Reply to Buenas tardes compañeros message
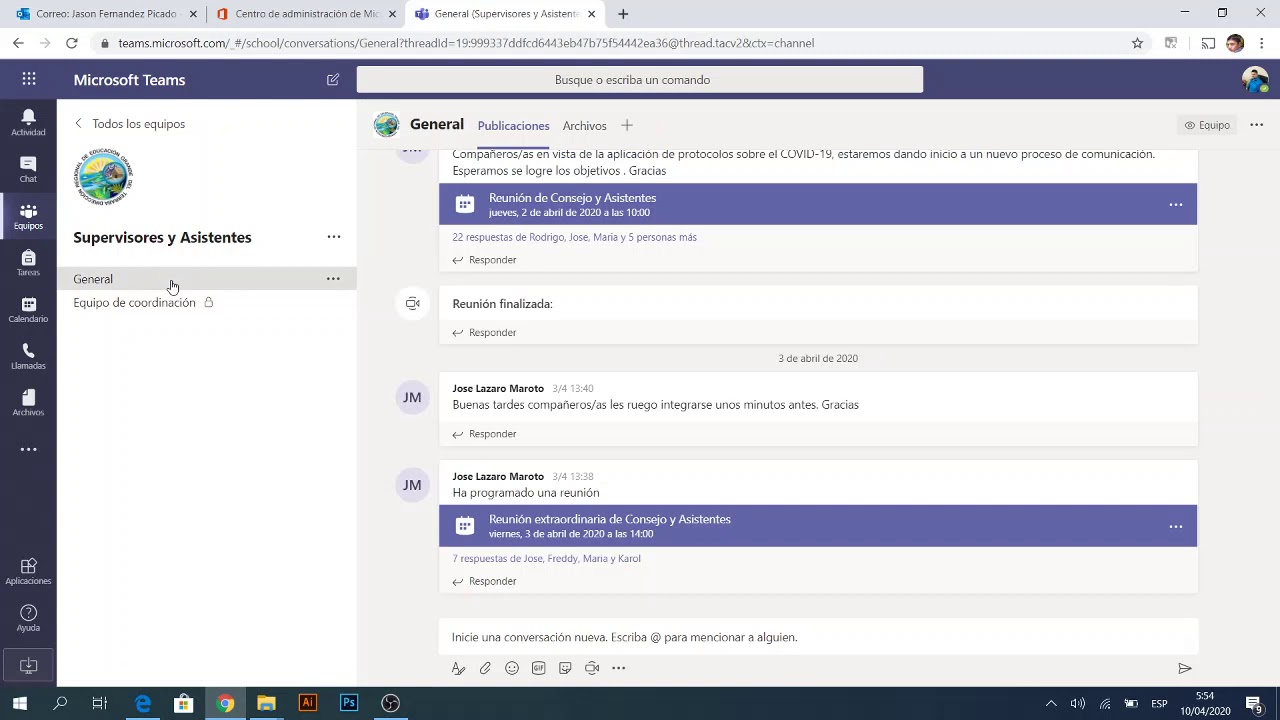Viewport: 1280px width, 720px height. point(484,434)
